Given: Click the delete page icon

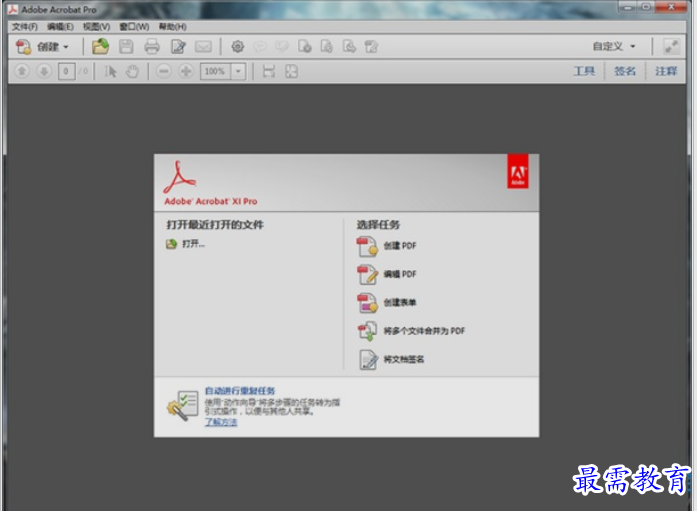Looking at the screenshot, I should [x=305, y=46].
